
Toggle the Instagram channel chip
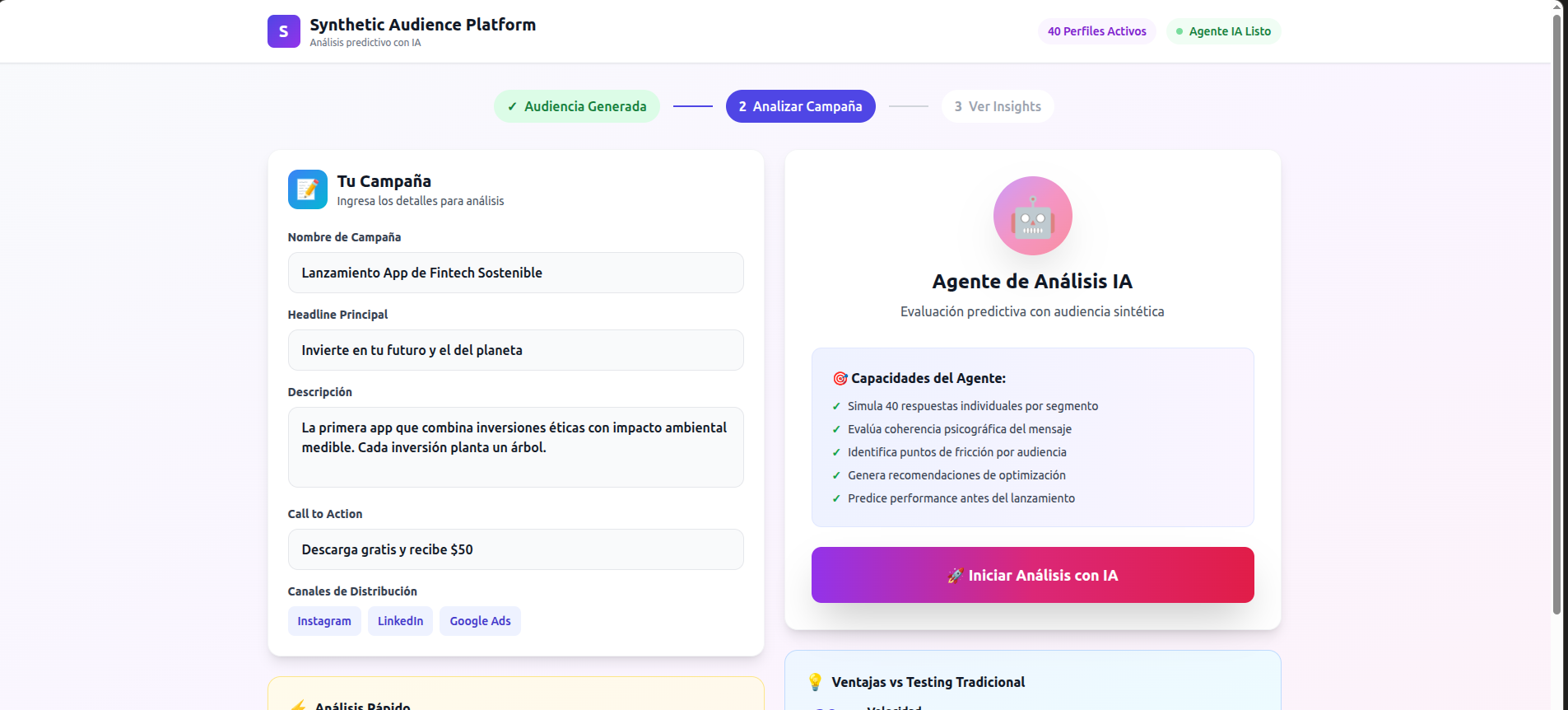324,621
